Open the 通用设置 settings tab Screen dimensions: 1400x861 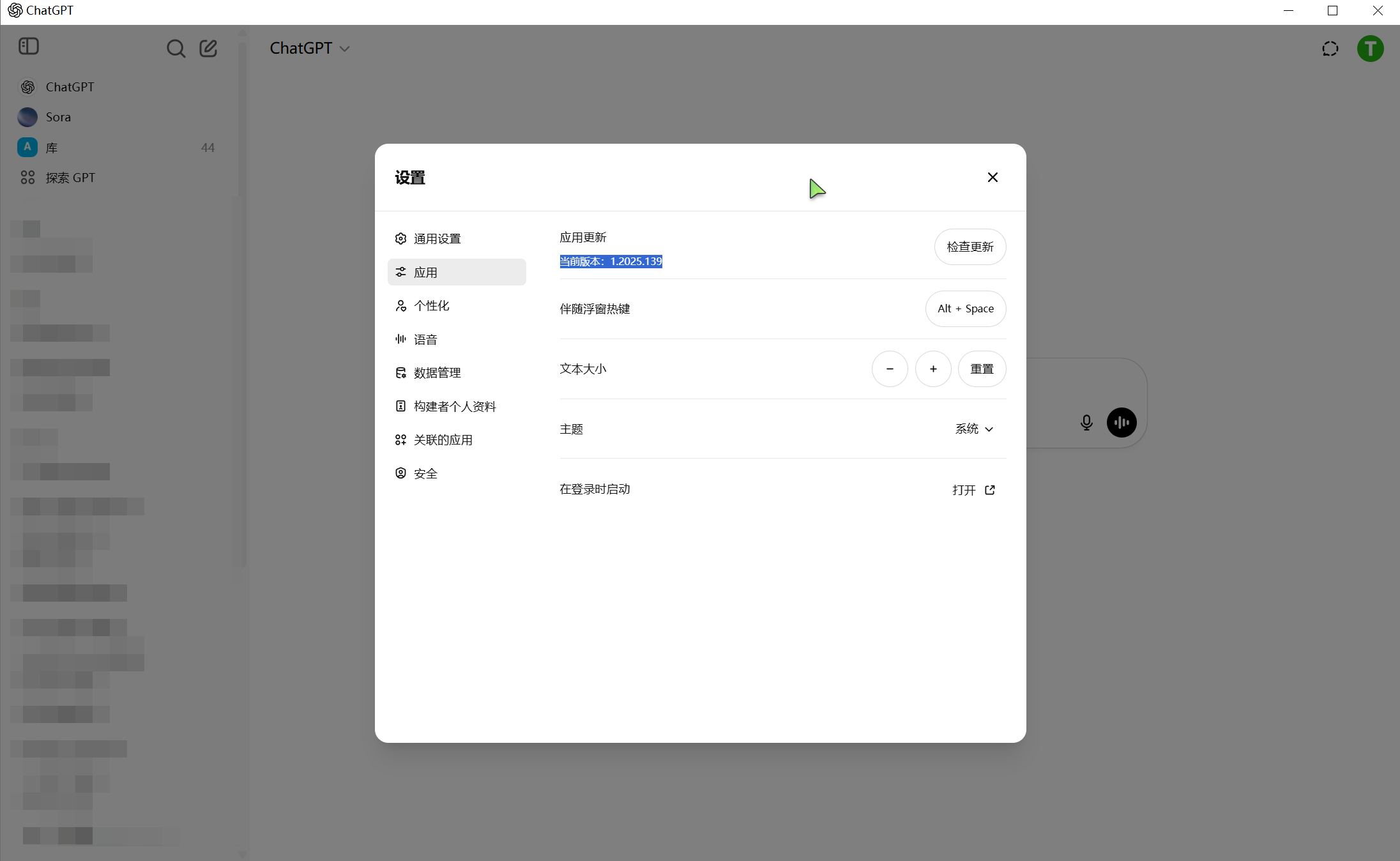click(457, 238)
